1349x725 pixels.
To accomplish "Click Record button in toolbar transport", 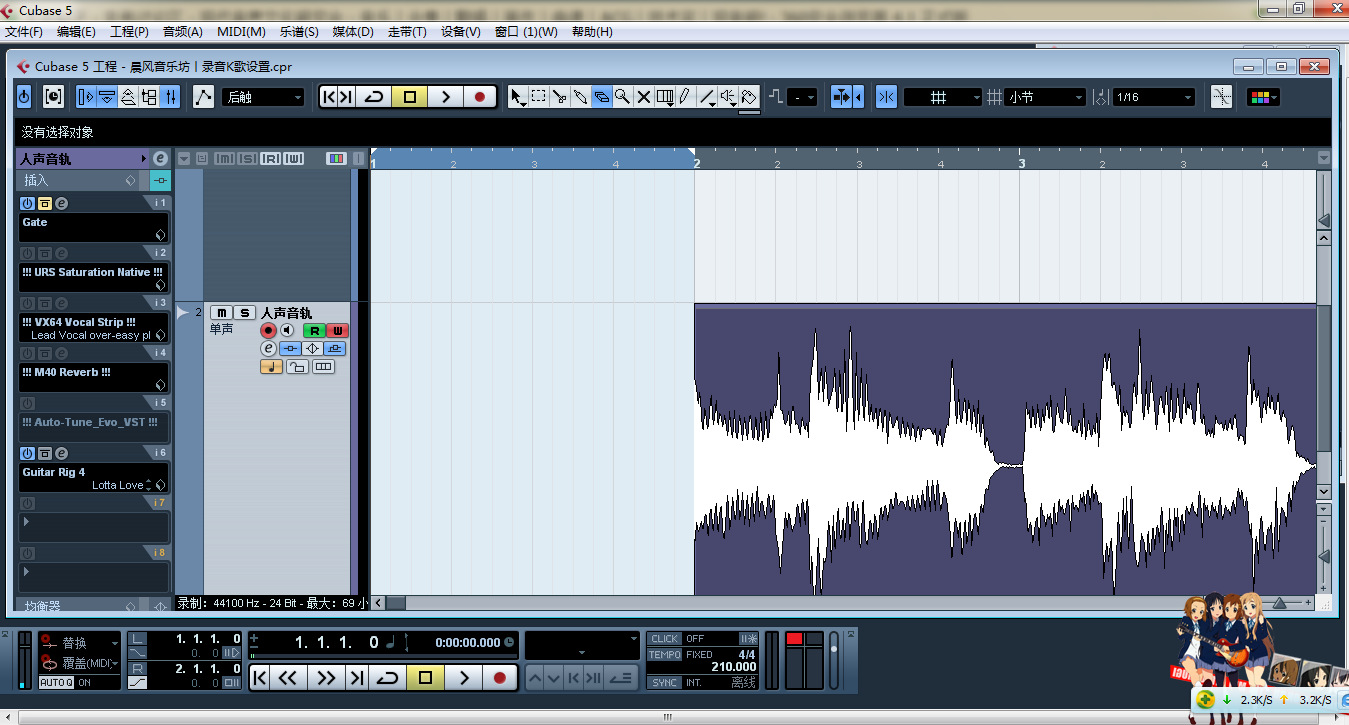I will 480,97.
